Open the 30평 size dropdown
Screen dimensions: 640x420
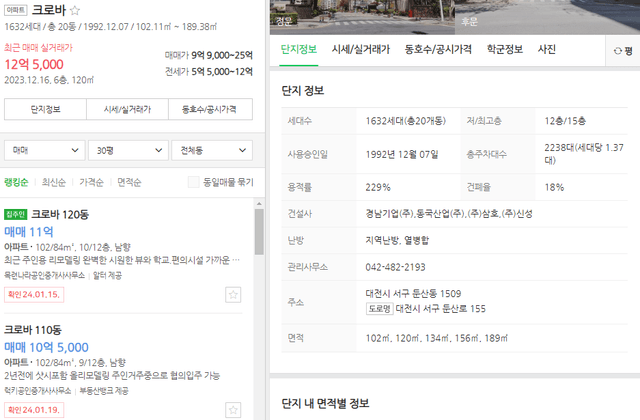129,150
